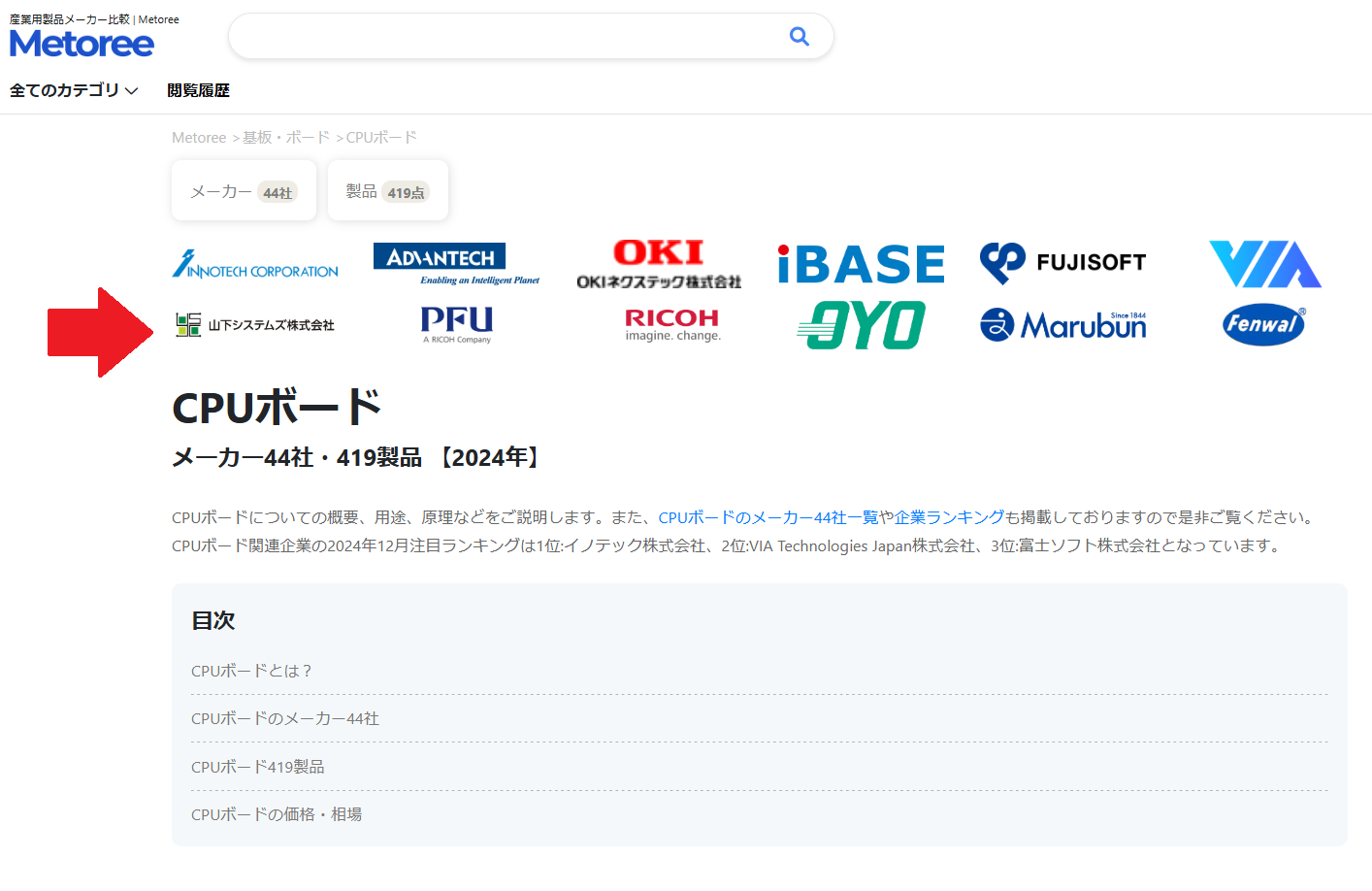Open Fujisoft logo
1372x891 pixels.
click(x=1062, y=263)
